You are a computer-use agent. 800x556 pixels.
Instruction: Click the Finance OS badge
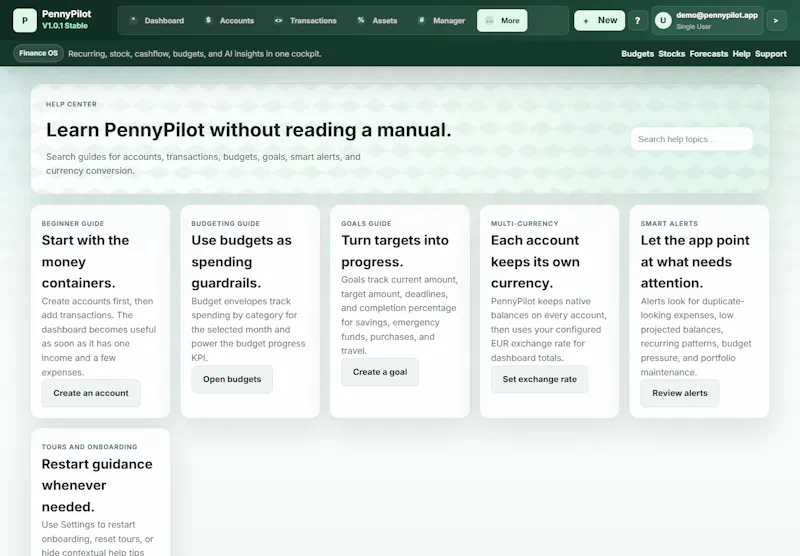[38, 53]
